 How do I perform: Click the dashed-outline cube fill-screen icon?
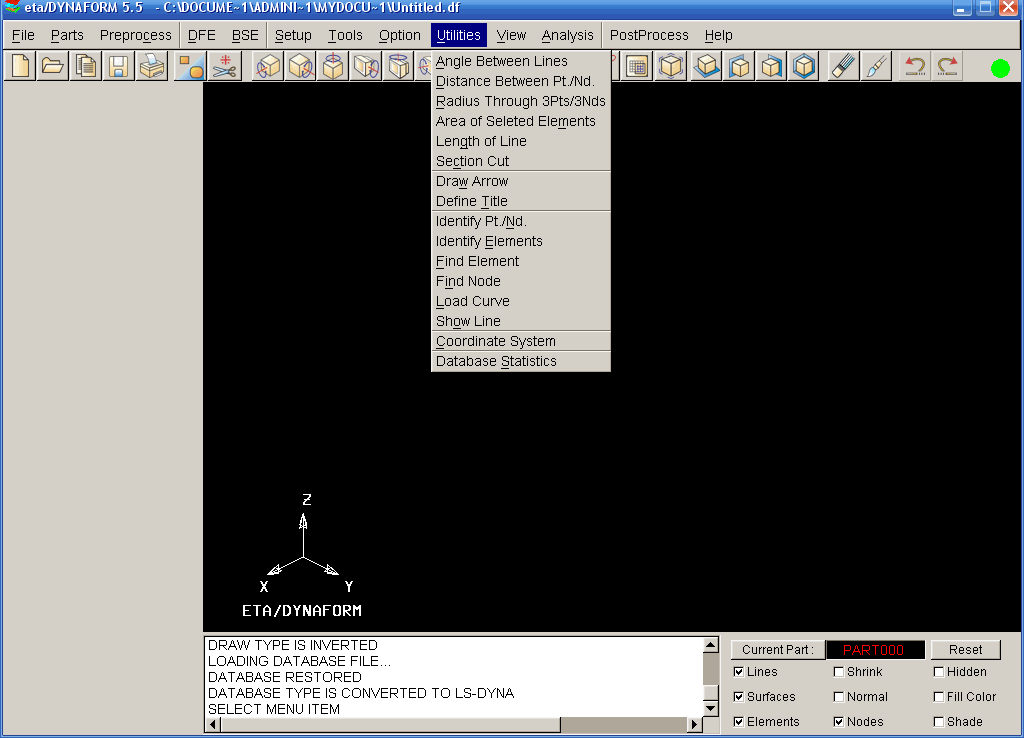click(x=671, y=66)
